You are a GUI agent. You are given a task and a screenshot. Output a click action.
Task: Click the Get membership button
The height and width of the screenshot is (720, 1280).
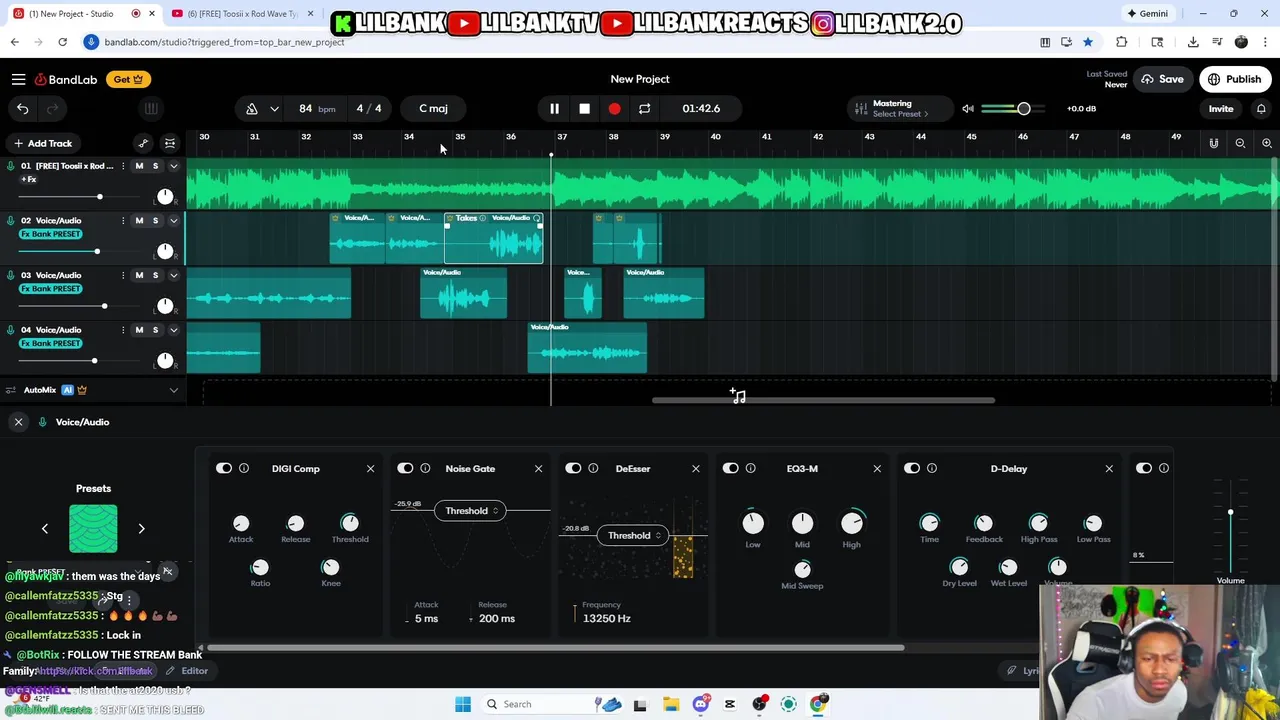point(128,79)
